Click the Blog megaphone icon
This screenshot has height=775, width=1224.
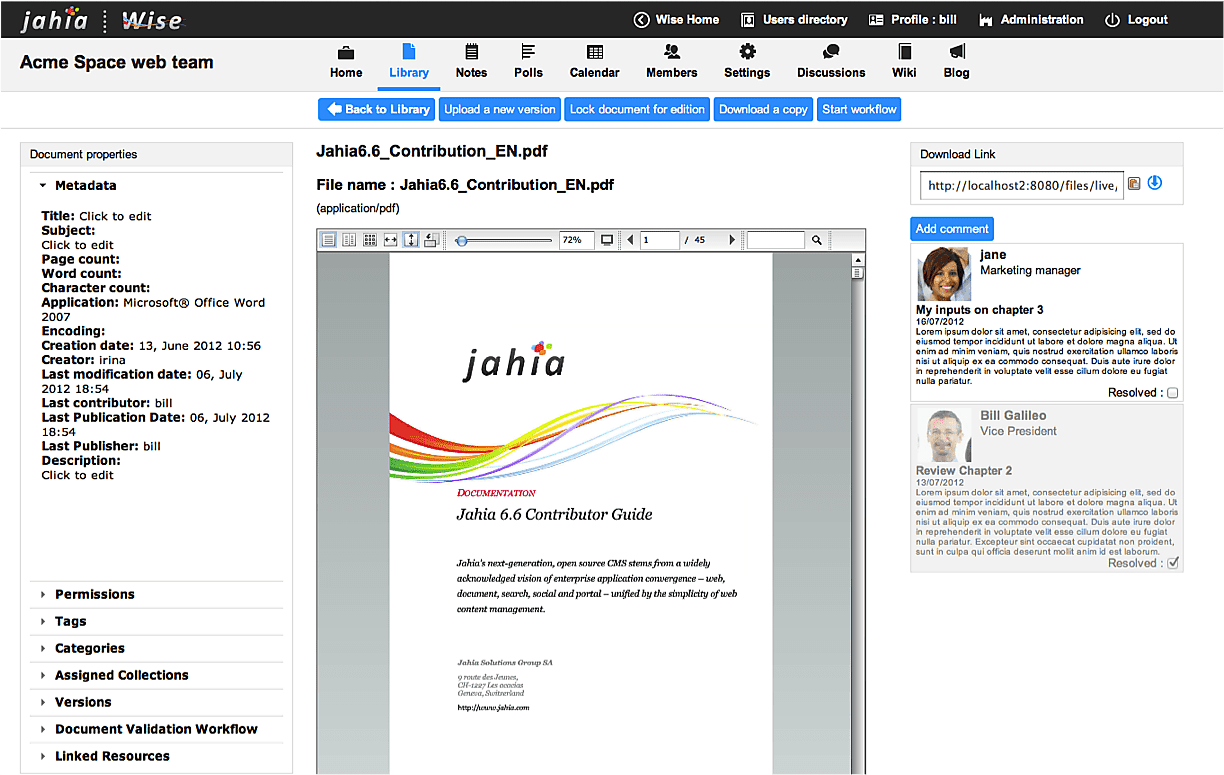[x=957, y=52]
